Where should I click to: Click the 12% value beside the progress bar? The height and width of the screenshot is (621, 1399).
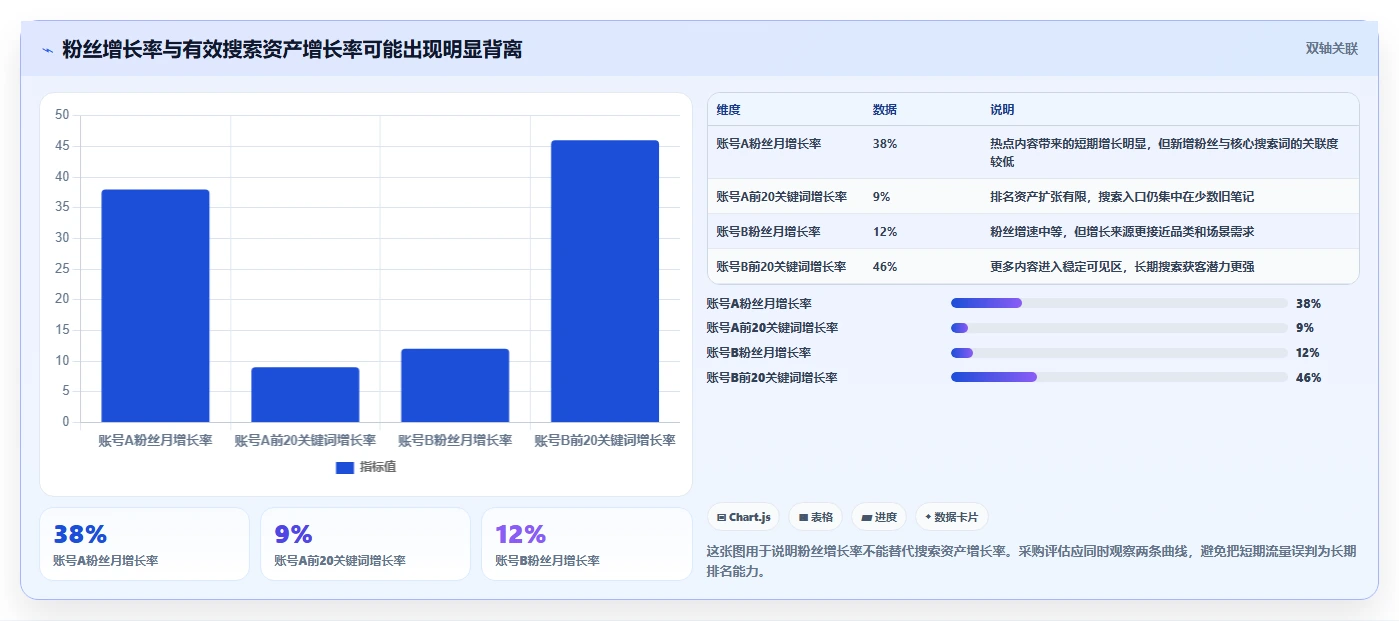click(1308, 353)
